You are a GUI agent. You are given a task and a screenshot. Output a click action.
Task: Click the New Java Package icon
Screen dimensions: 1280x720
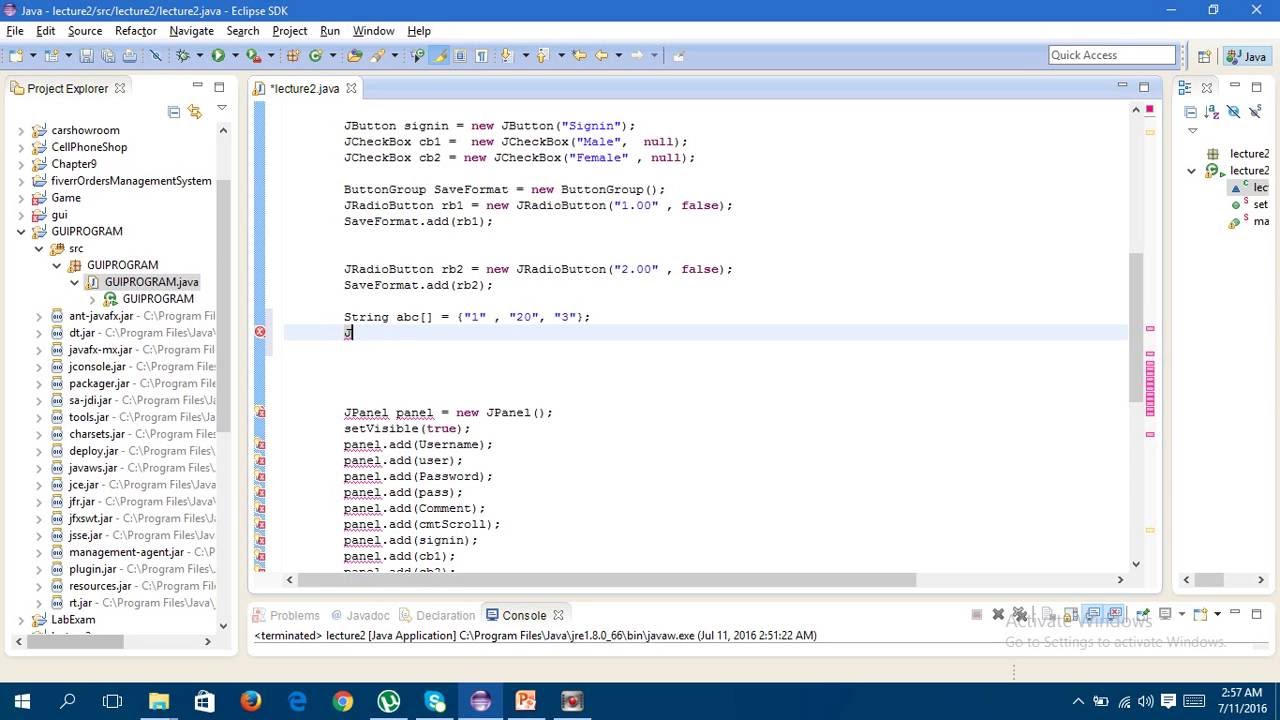(x=294, y=55)
